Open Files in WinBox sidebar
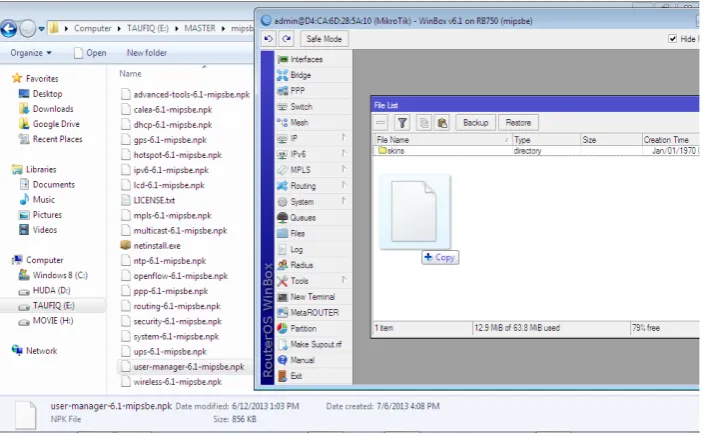705x436 pixels. point(297,233)
